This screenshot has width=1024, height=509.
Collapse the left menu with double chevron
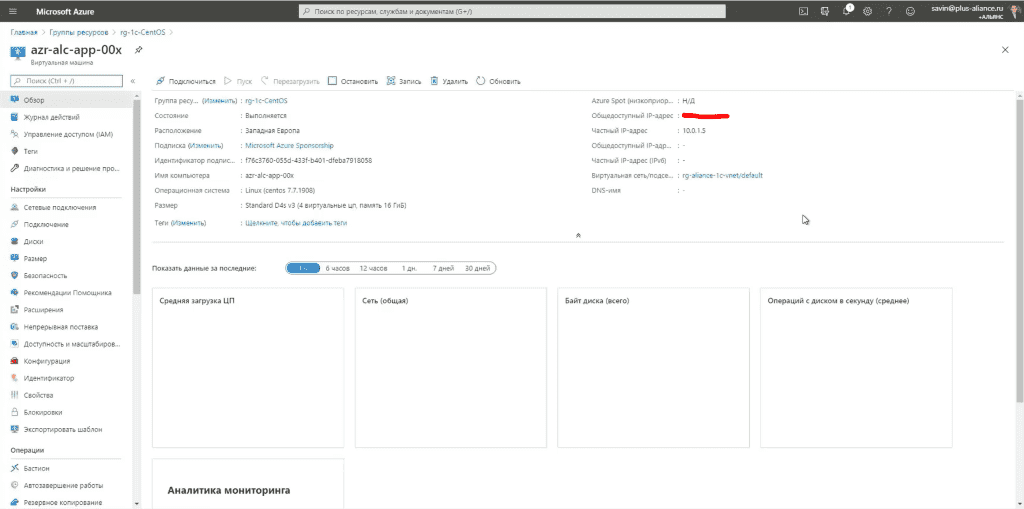133,81
